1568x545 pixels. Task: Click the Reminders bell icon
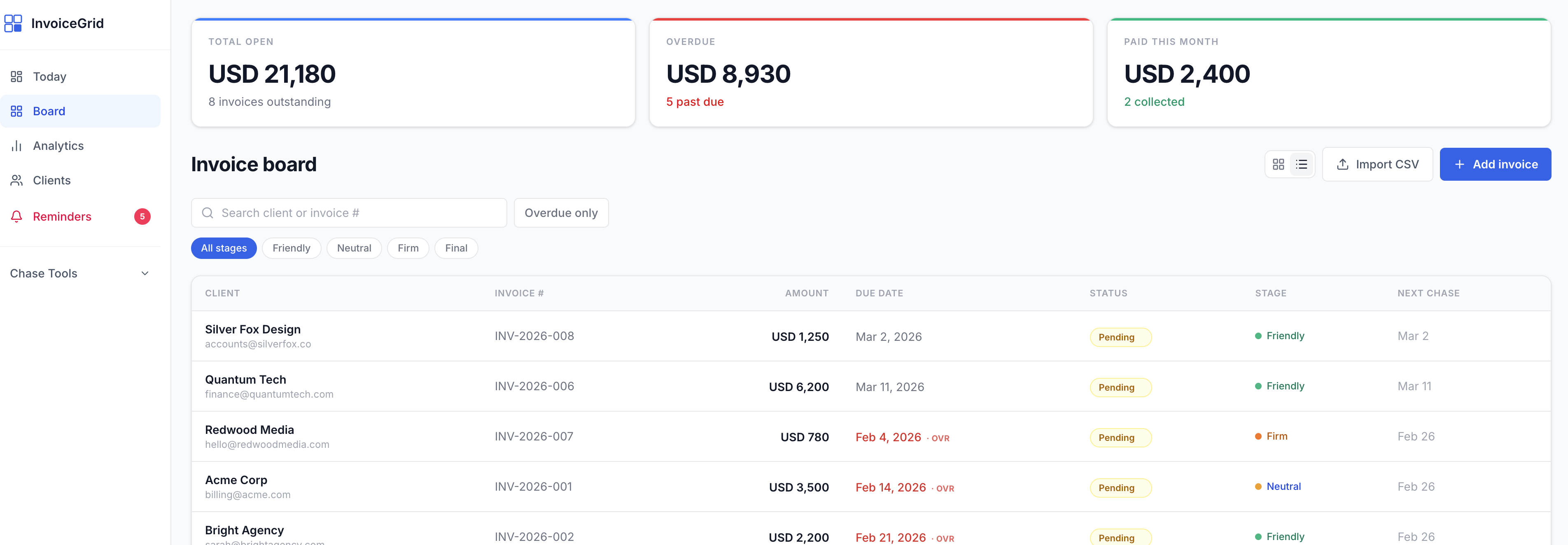pos(16,217)
